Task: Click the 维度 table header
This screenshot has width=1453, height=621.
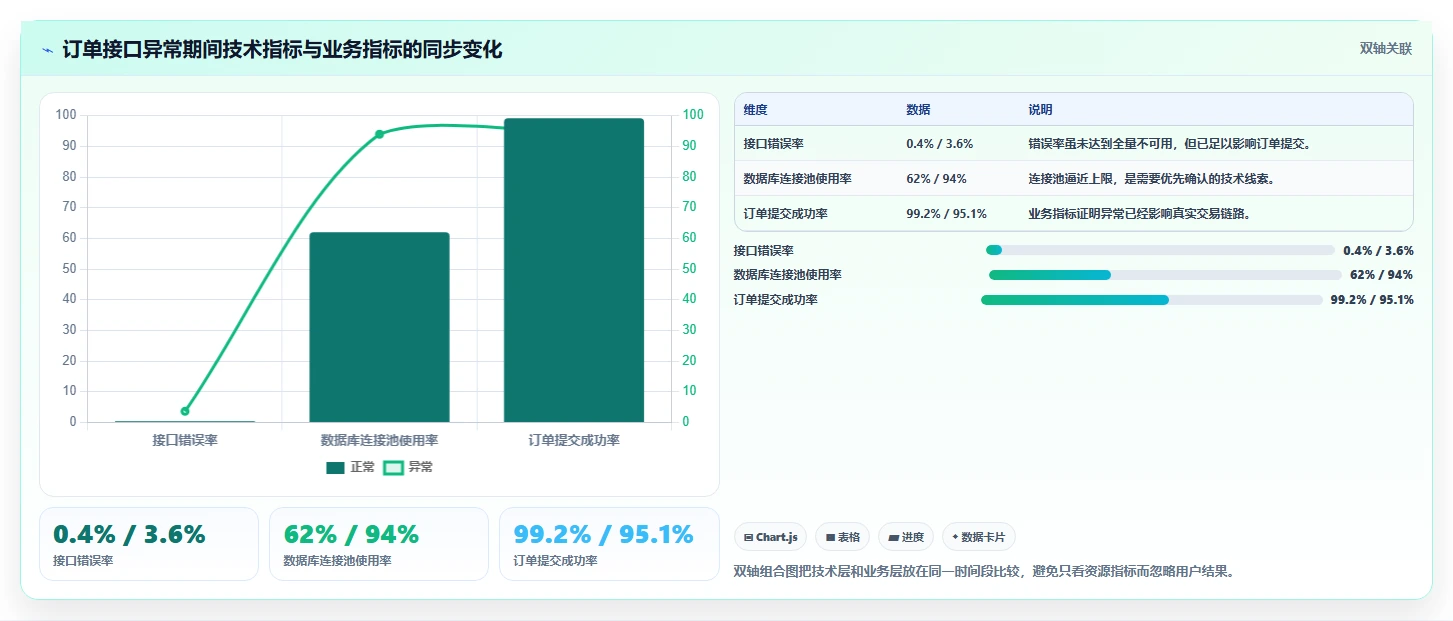Action: [x=756, y=110]
